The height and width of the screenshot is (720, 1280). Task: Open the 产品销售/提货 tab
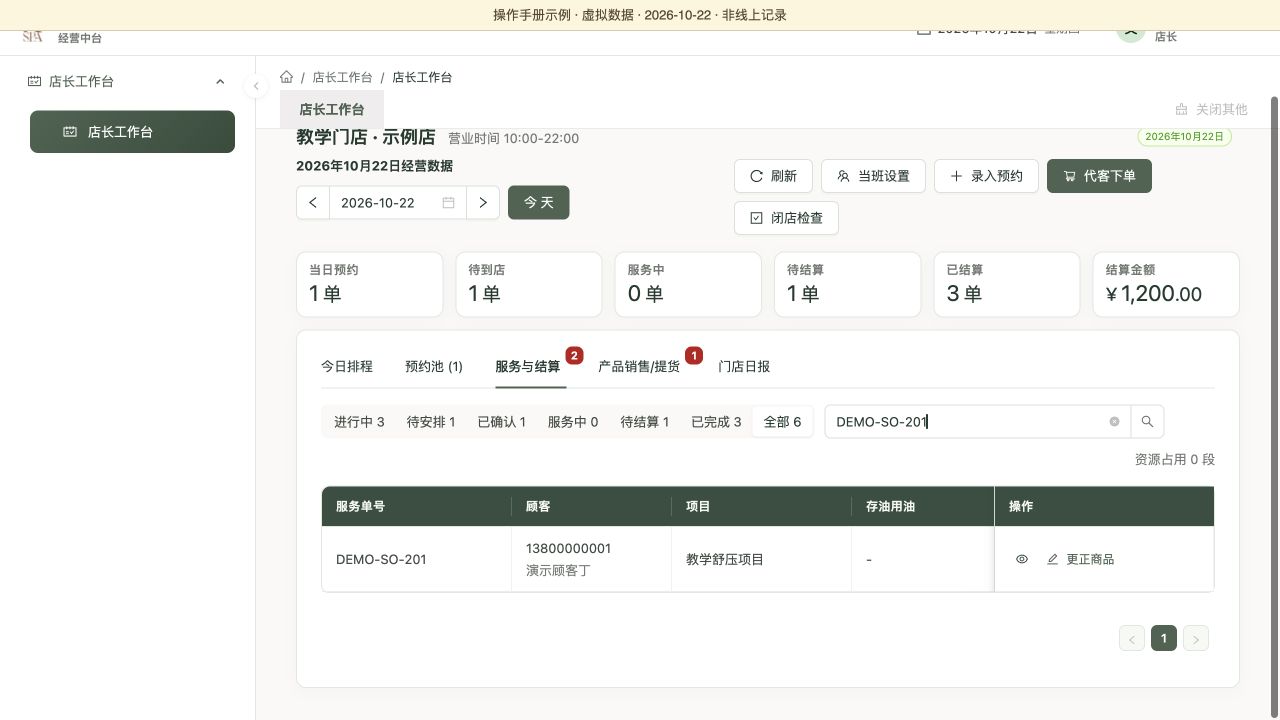[x=639, y=367]
